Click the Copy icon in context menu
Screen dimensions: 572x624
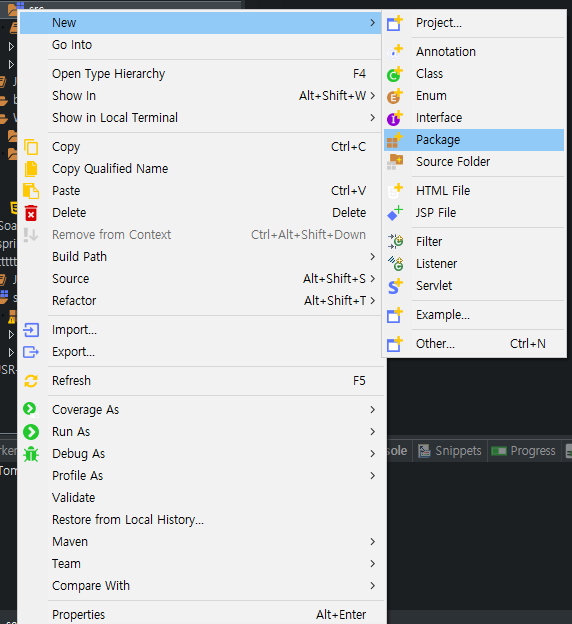31,147
